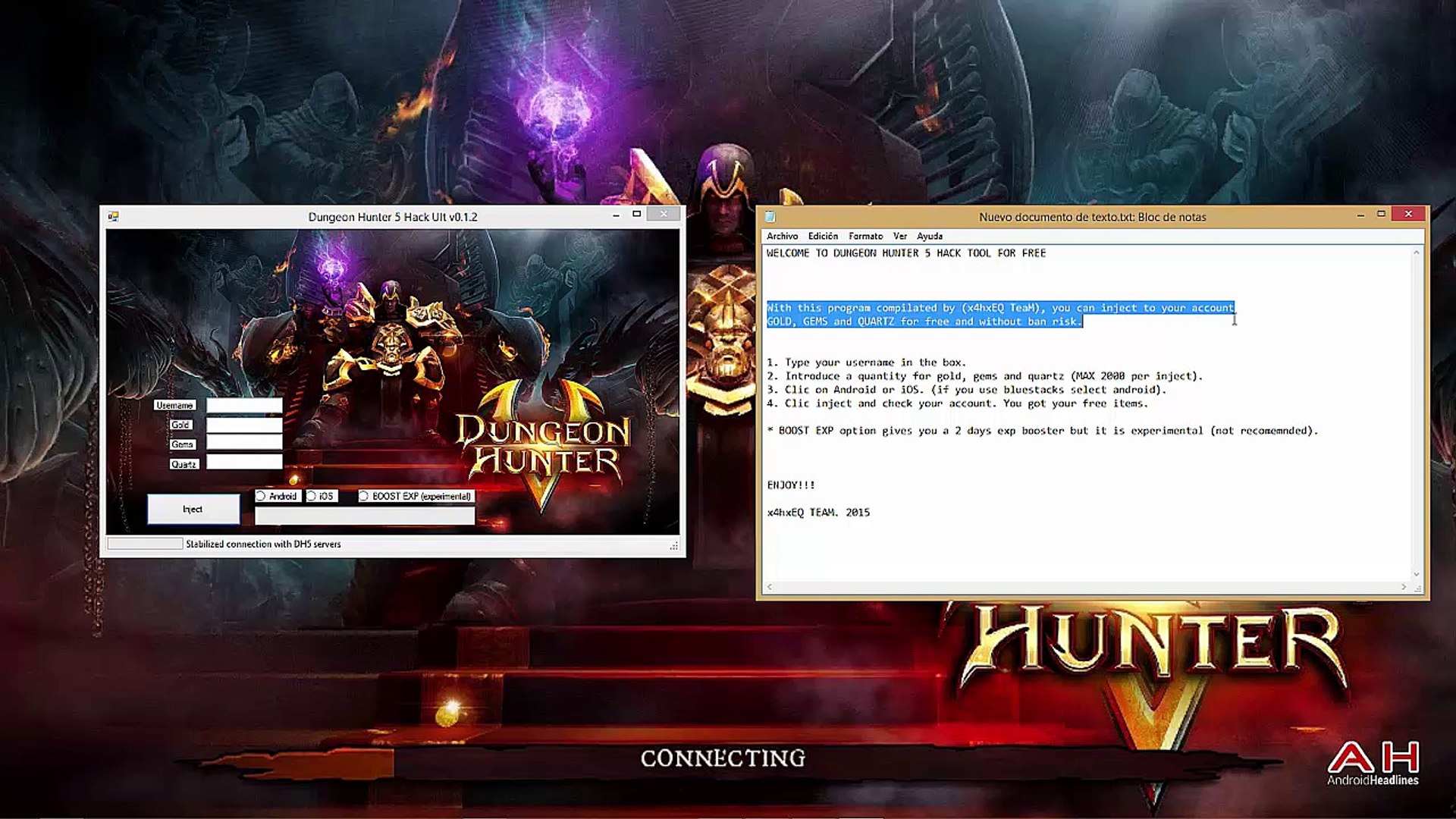1456x819 pixels.
Task: Enable BOOST EXP (experimental) option
Action: pos(364,496)
